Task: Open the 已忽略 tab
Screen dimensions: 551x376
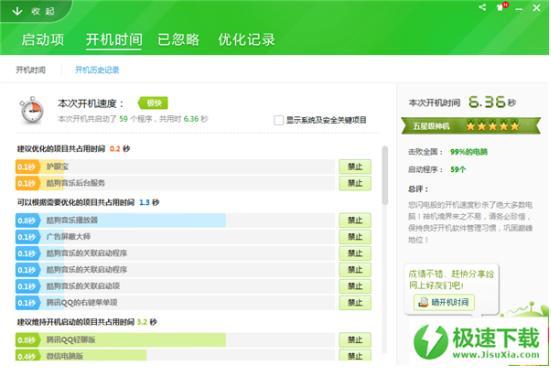Action: pos(179,39)
